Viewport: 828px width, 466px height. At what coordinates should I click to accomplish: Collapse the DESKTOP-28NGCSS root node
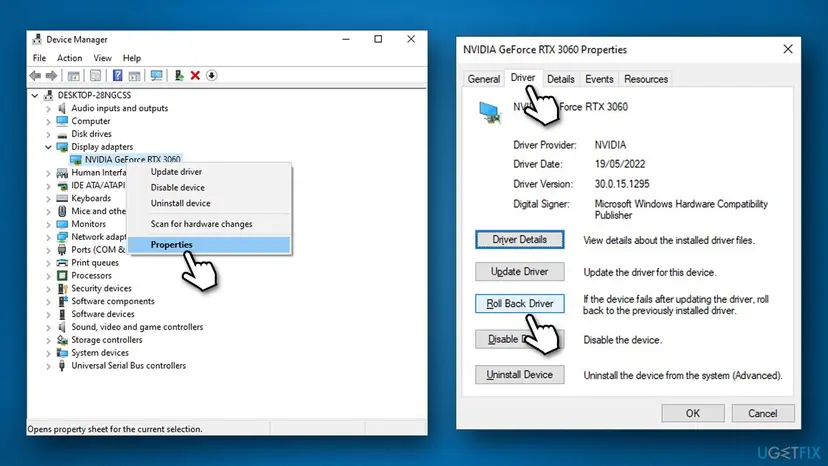(35, 96)
